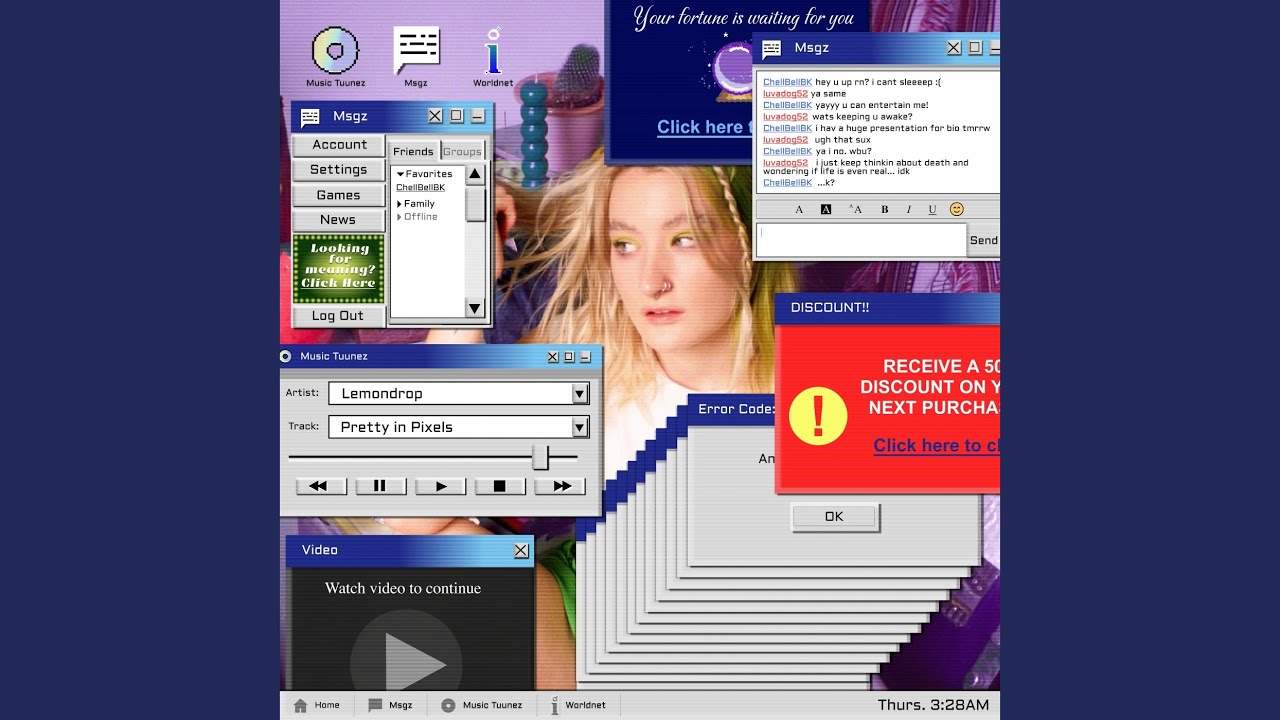
Task: Open the smiley emoji picker
Action: [x=957, y=209]
